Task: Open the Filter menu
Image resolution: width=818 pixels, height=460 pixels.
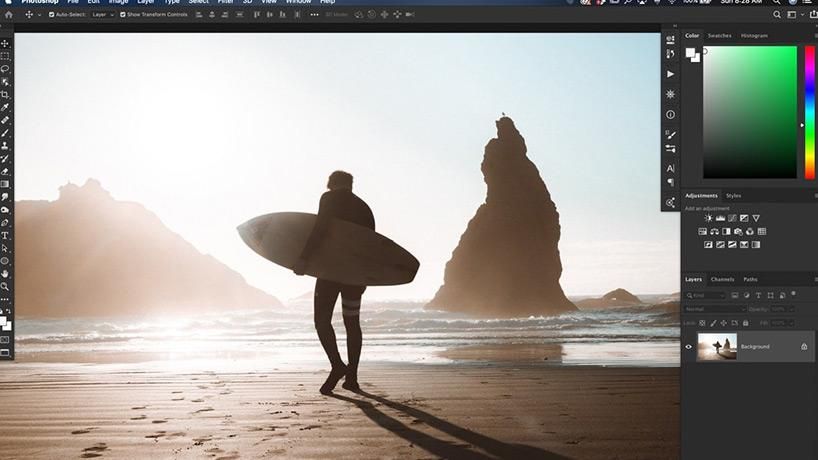Action: 225,2
